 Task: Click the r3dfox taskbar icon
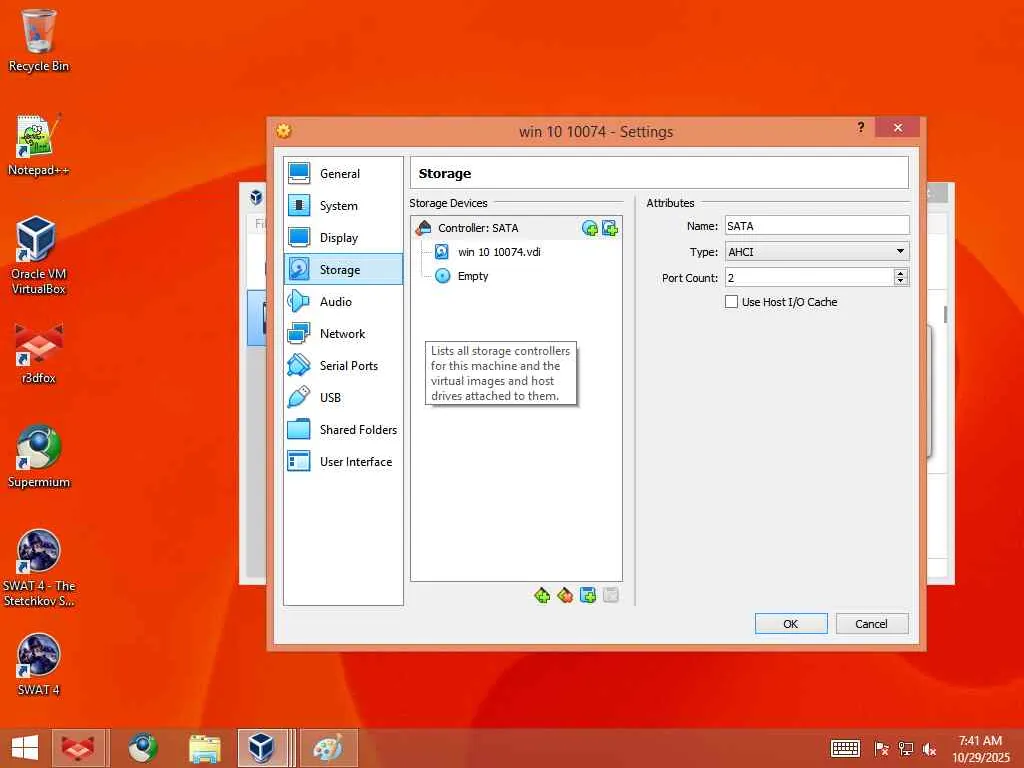click(78, 748)
